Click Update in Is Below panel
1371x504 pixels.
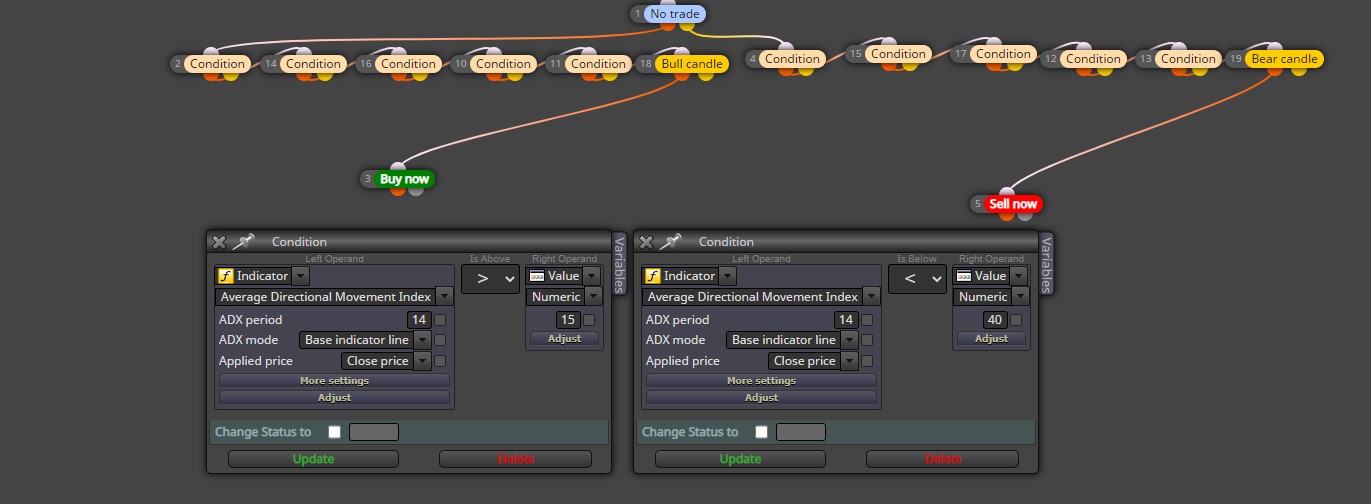(740, 459)
